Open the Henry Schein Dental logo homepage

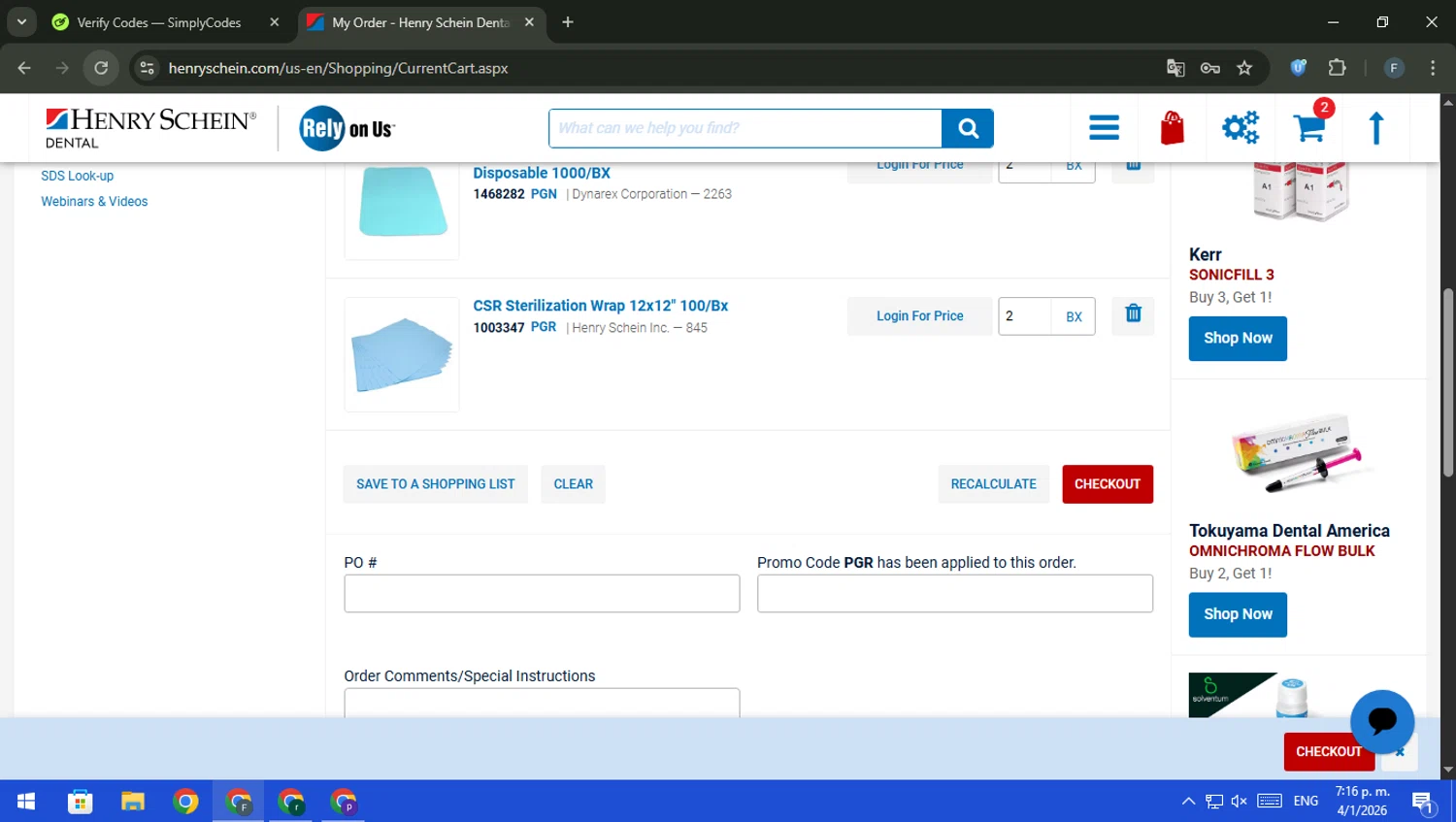[x=150, y=128]
